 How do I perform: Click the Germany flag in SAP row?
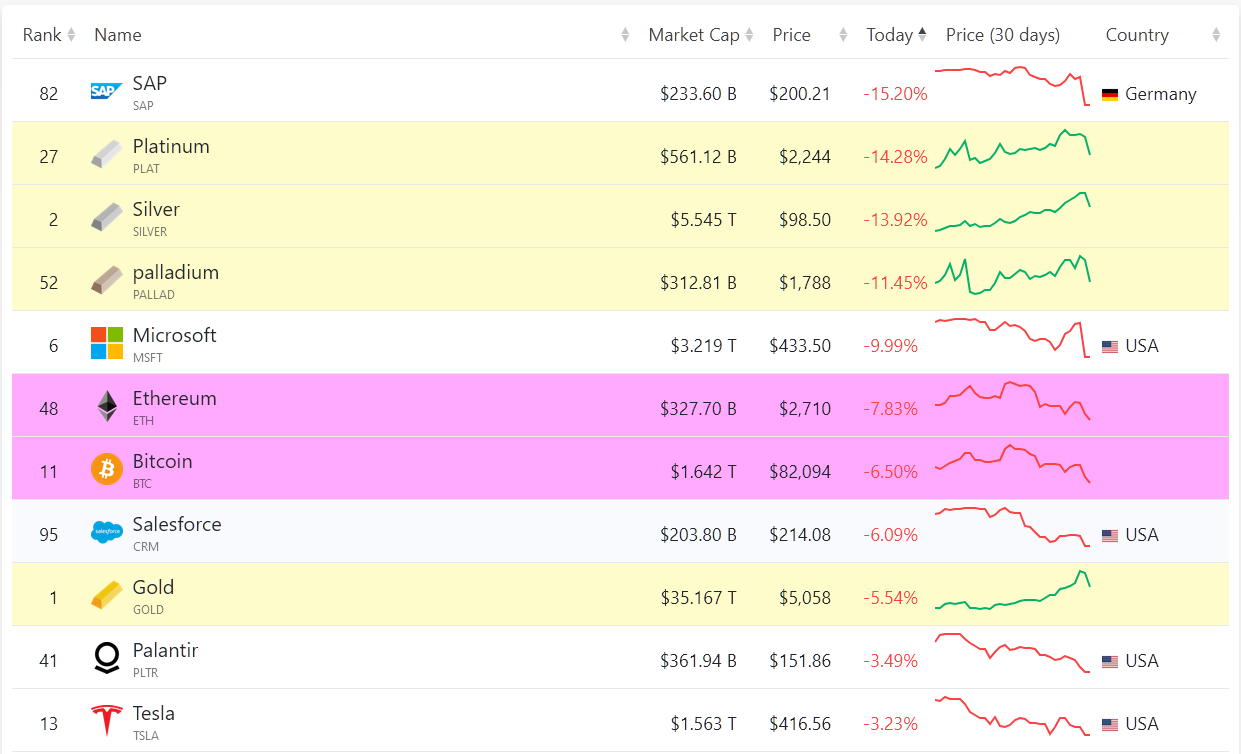1109,94
